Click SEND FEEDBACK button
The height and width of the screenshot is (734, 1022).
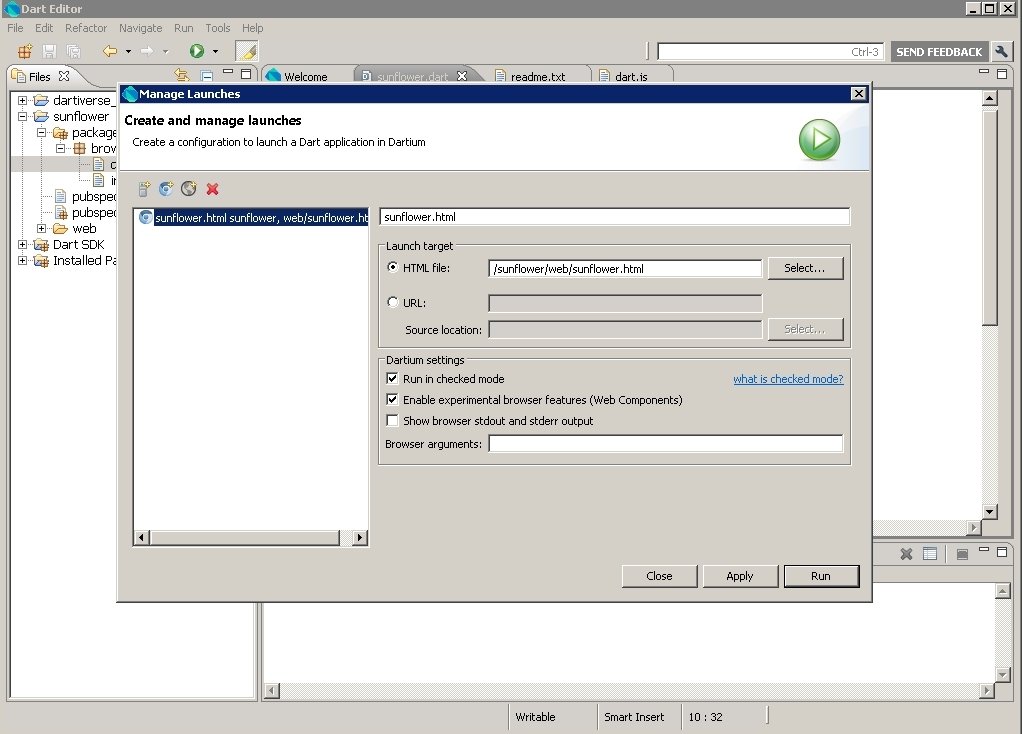tap(939, 51)
